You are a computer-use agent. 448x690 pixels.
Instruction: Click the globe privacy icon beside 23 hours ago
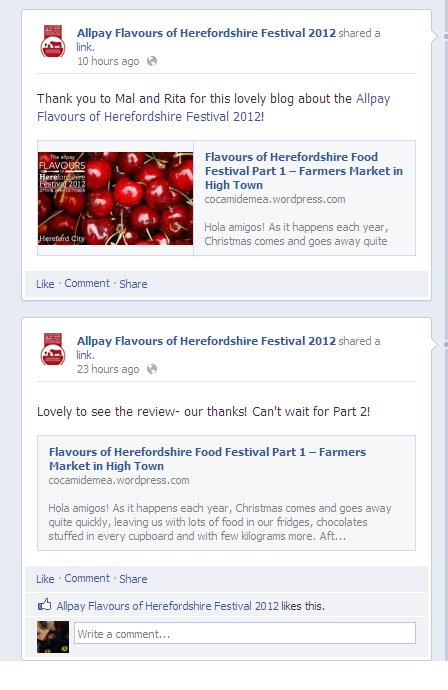click(152, 369)
